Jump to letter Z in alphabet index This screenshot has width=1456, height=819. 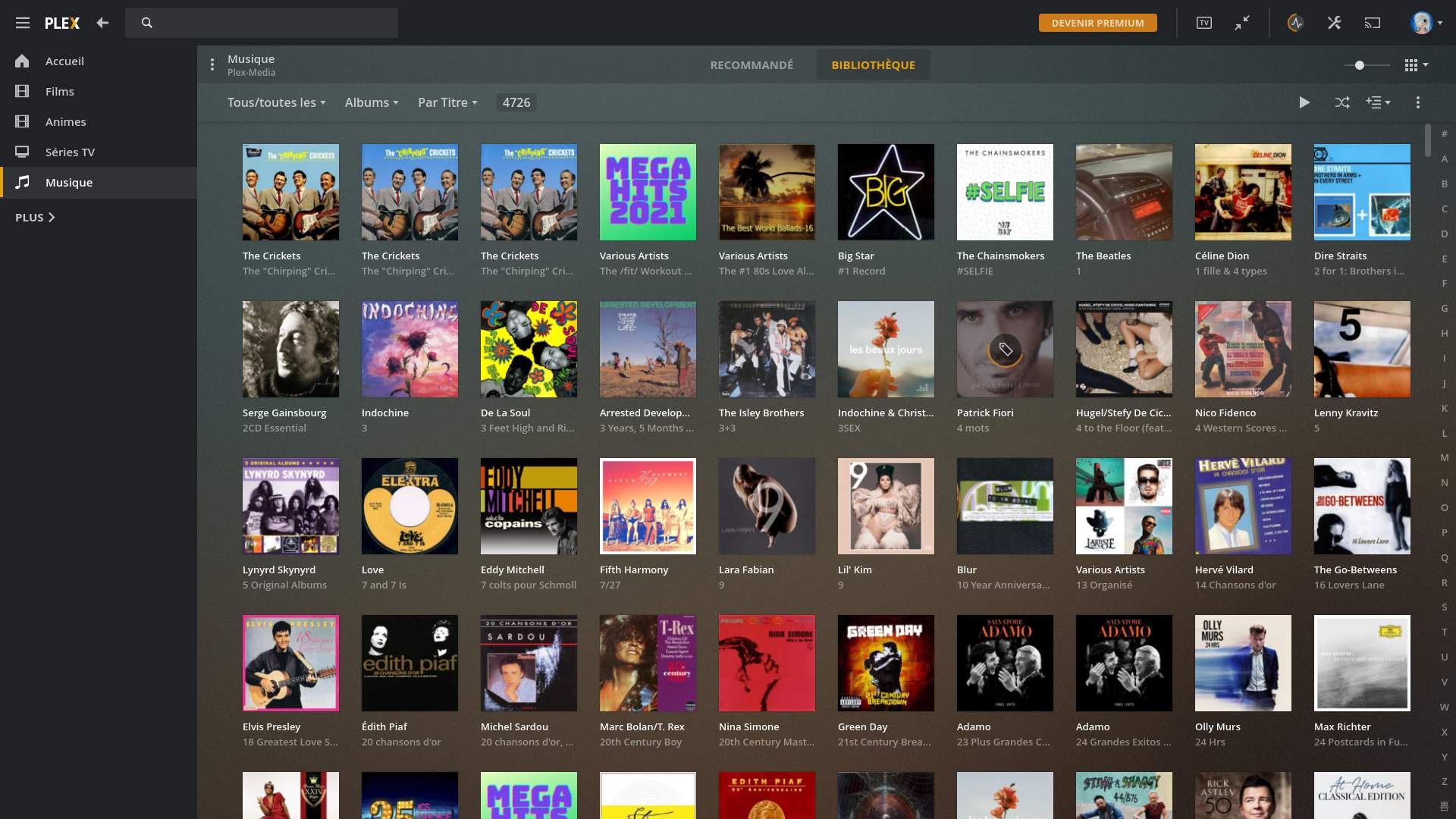[1445, 781]
